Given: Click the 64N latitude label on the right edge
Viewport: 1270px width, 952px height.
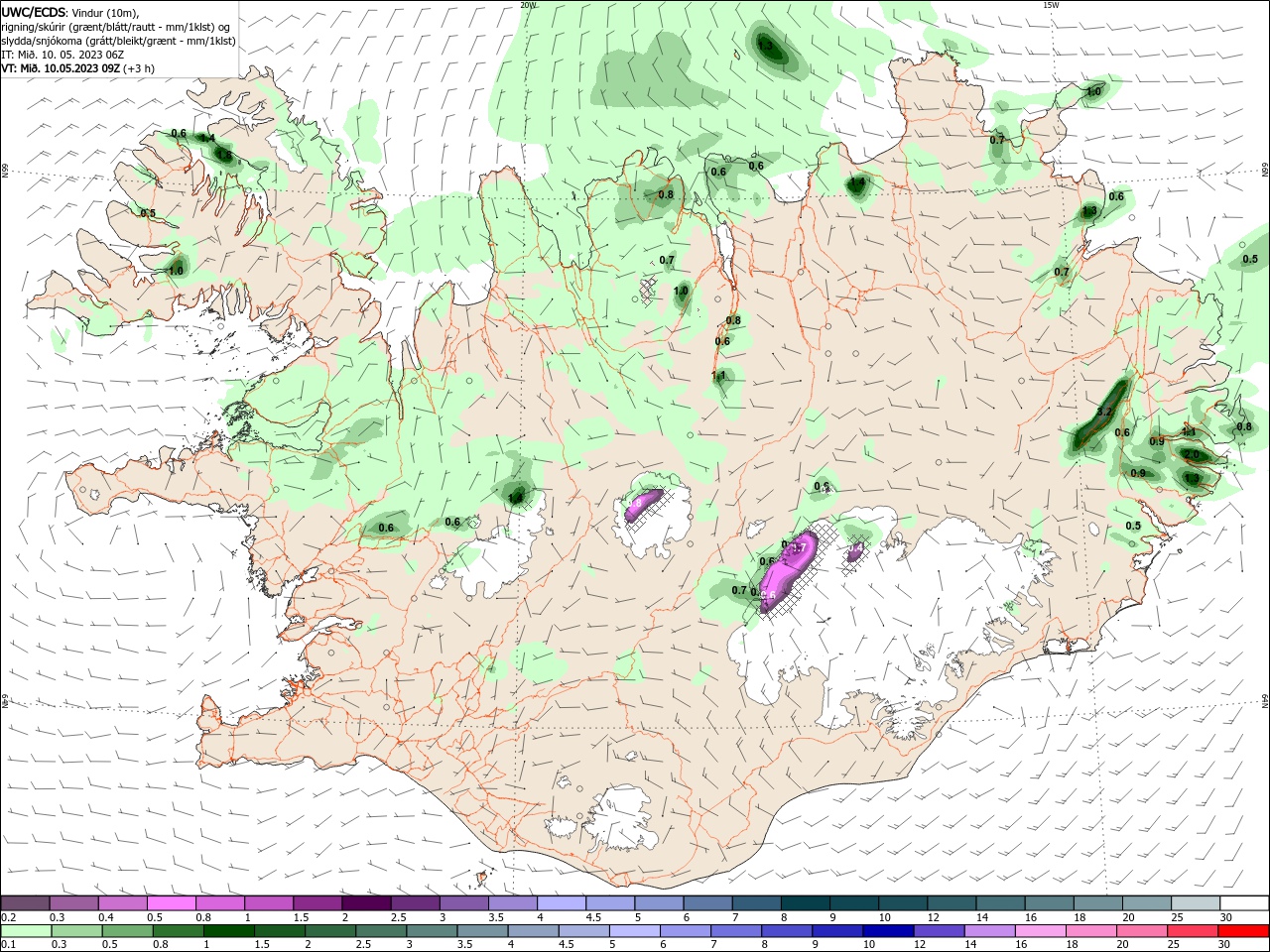Looking at the screenshot, I should (1265, 701).
